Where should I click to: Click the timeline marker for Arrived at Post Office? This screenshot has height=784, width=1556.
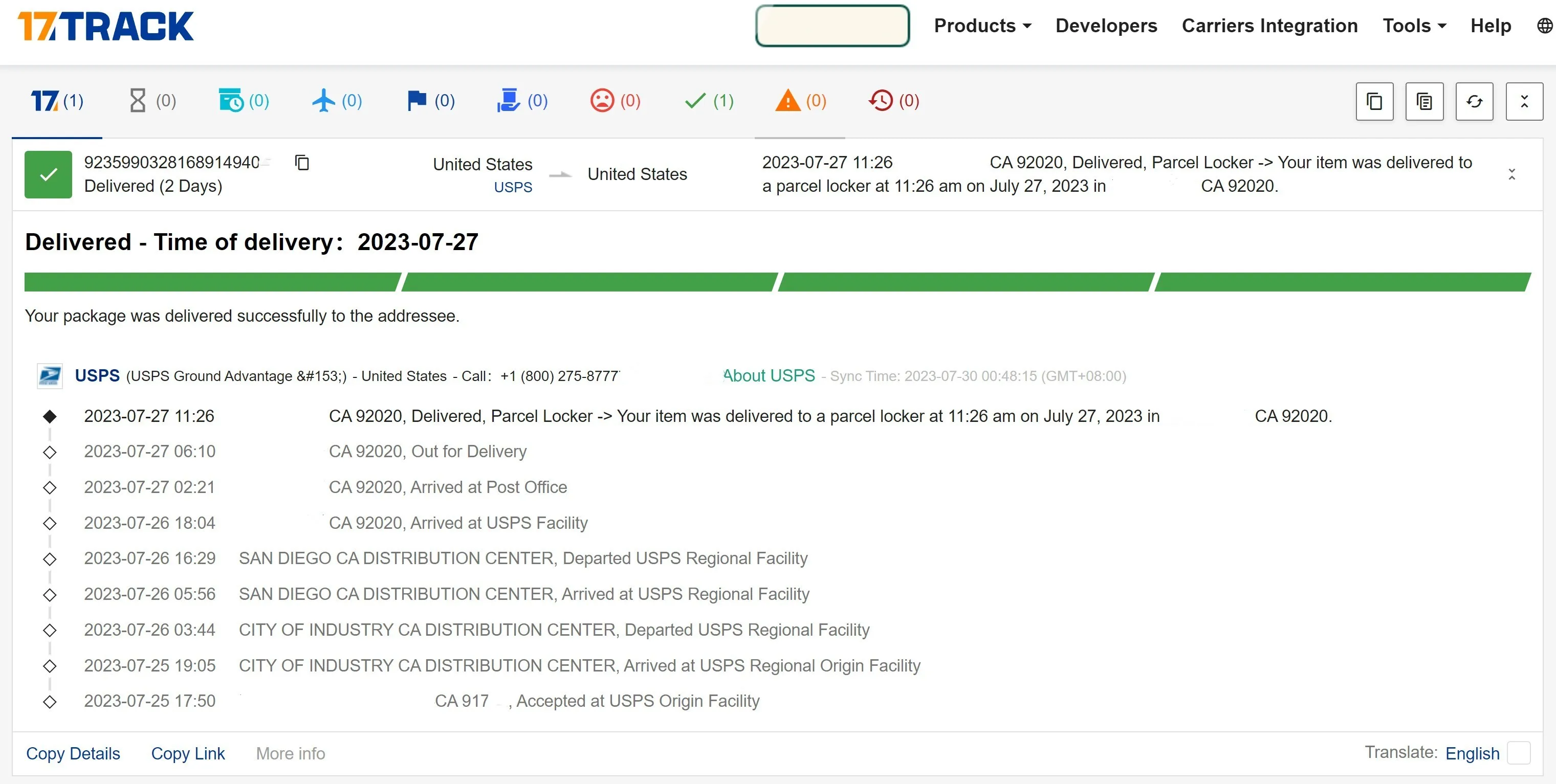point(50,488)
